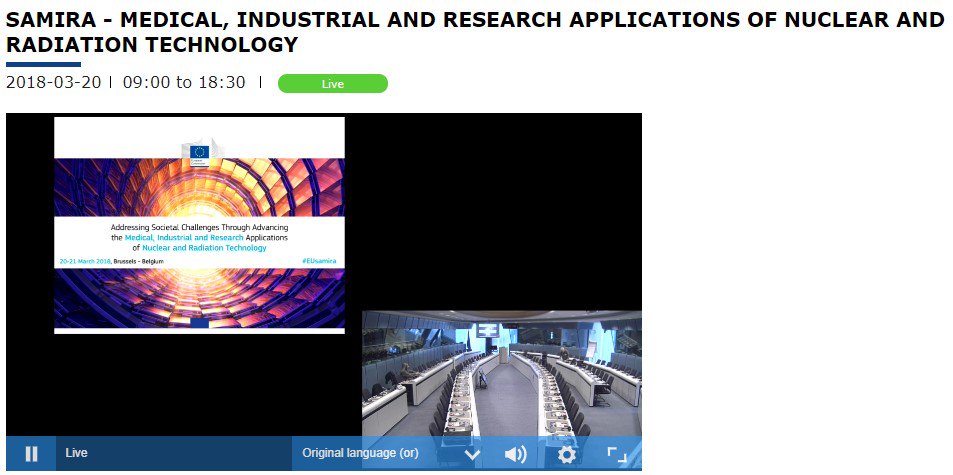This screenshot has height=475, width=953.
Task: Click the #EUsamira hashtag on slide
Action: 319,261
